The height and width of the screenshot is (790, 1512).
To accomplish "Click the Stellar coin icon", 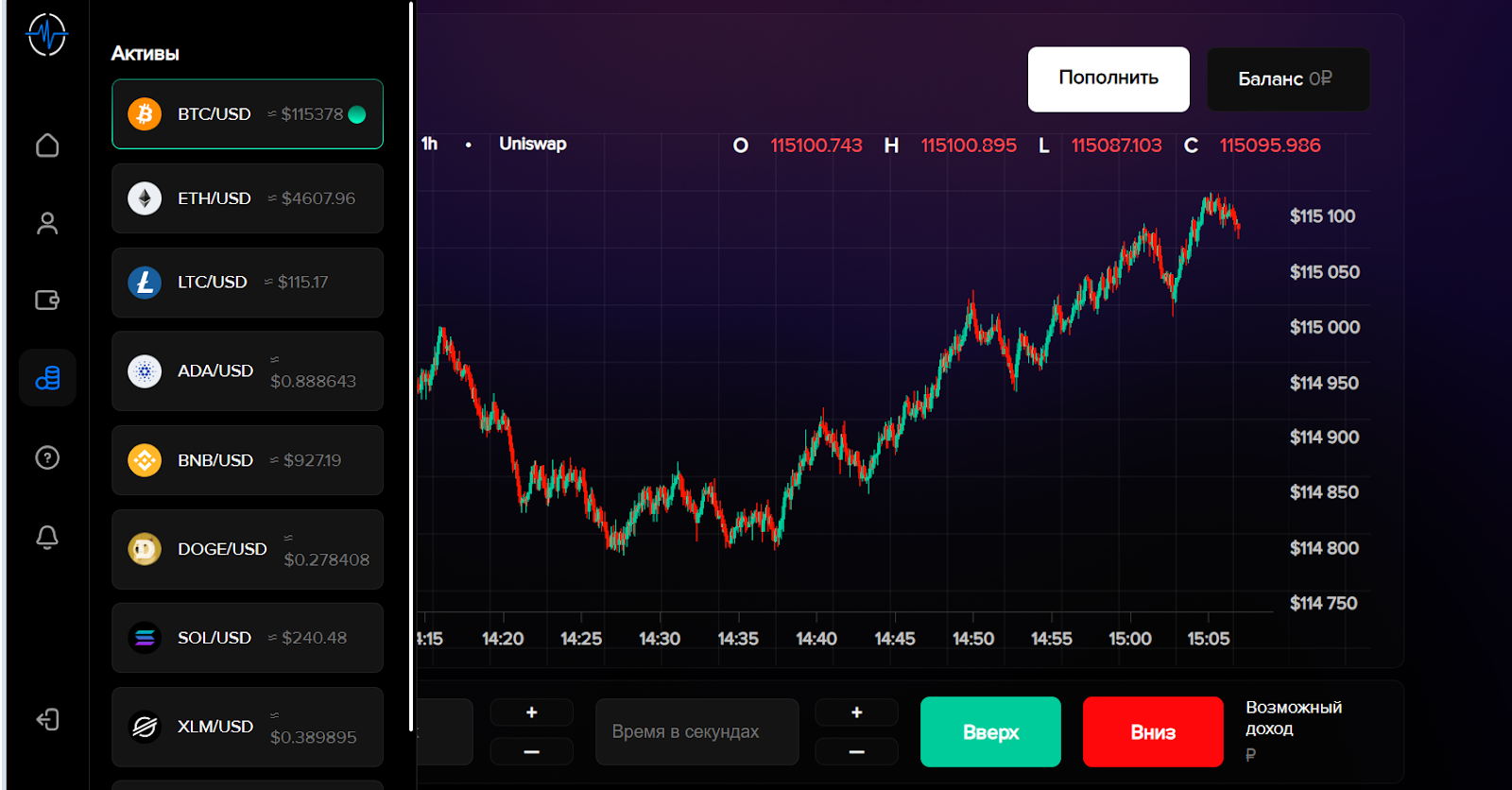I will coord(145,727).
